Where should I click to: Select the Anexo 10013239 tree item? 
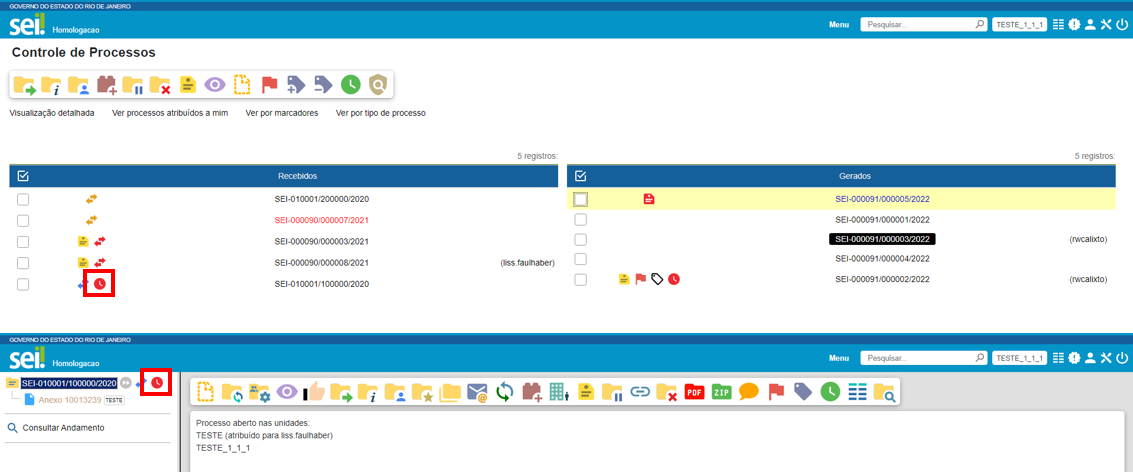(x=70, y=400)
